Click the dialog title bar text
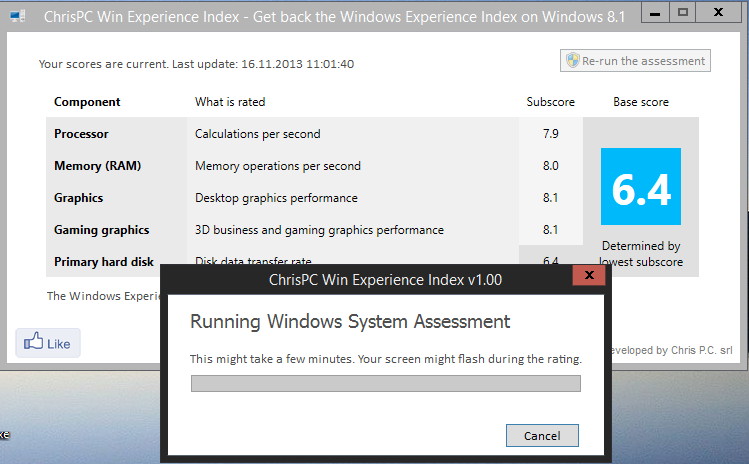 (x=385, y=280)
